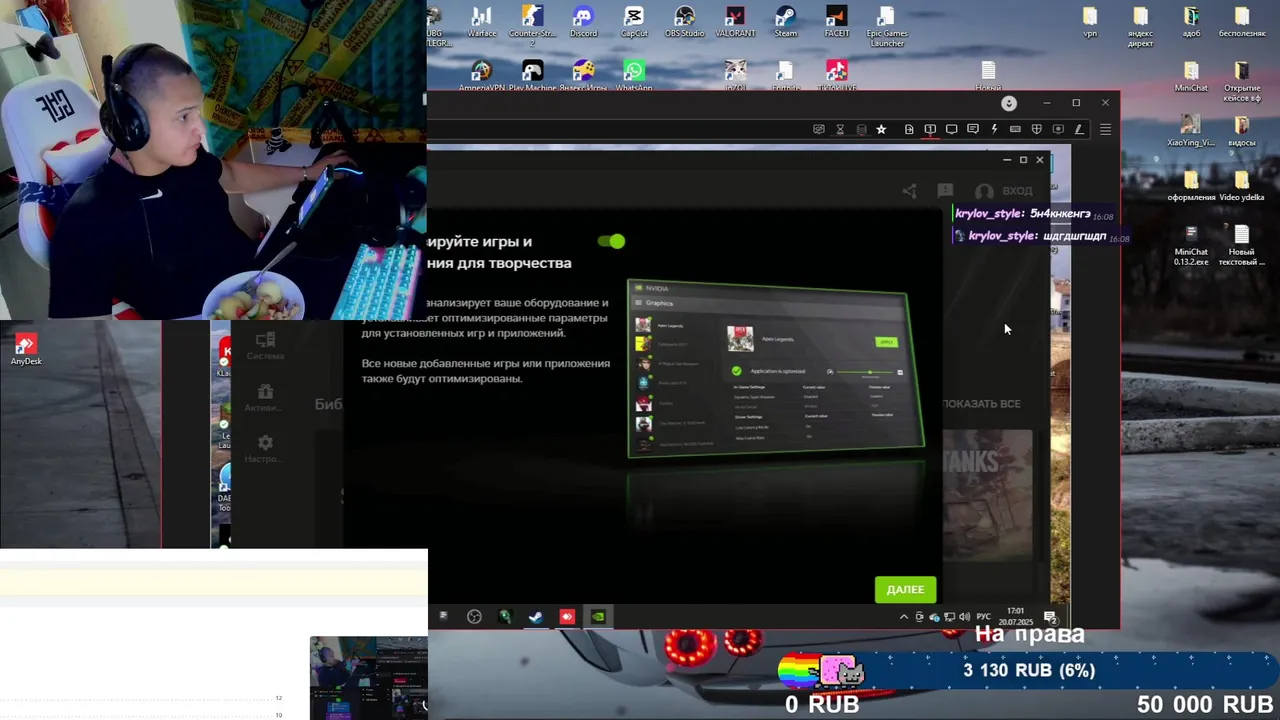Open the AmneziaVPN desktop icon
1280x720 pixels.
pos(482,76)
